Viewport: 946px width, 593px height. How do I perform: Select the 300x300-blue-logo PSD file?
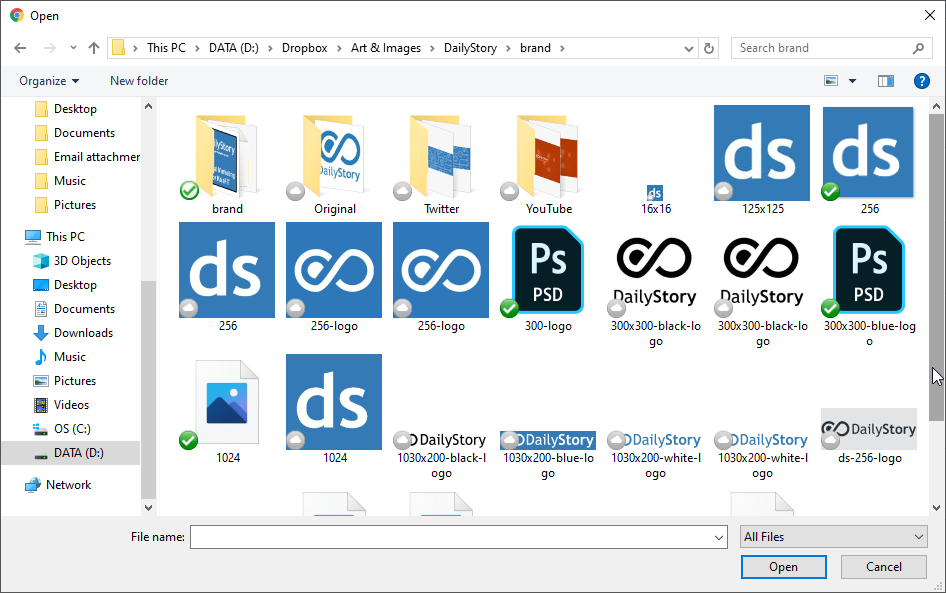click(x=869, y=285)
